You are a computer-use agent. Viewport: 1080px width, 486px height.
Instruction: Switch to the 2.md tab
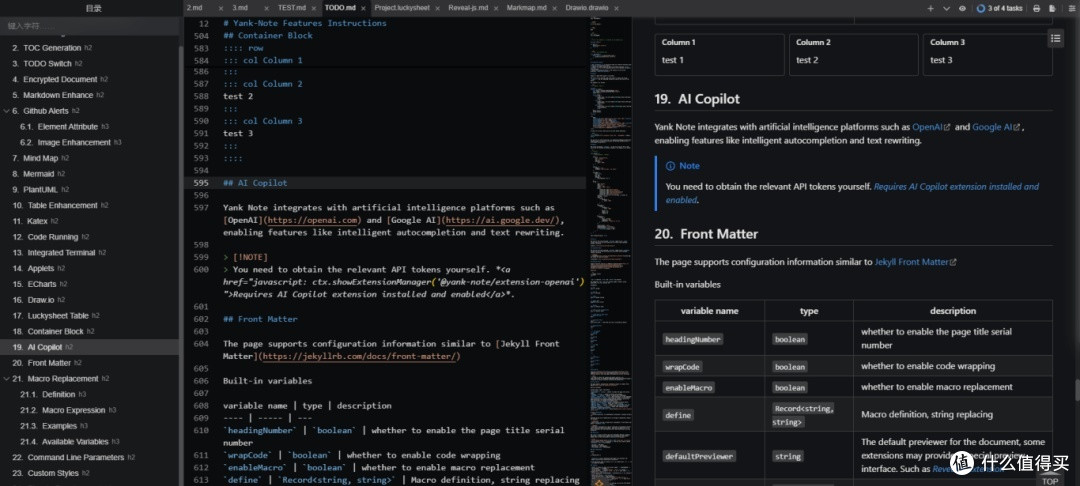[194, 8]
